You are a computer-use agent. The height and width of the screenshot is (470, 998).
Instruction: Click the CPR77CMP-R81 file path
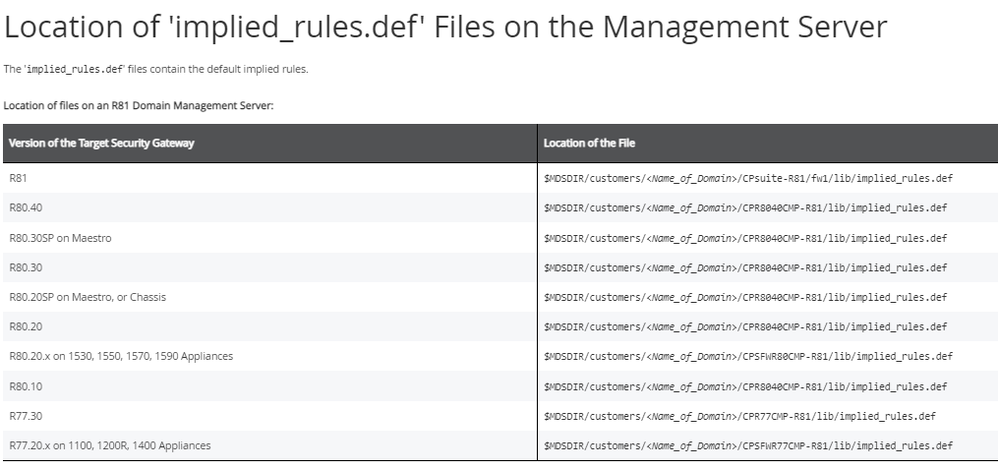740,416
